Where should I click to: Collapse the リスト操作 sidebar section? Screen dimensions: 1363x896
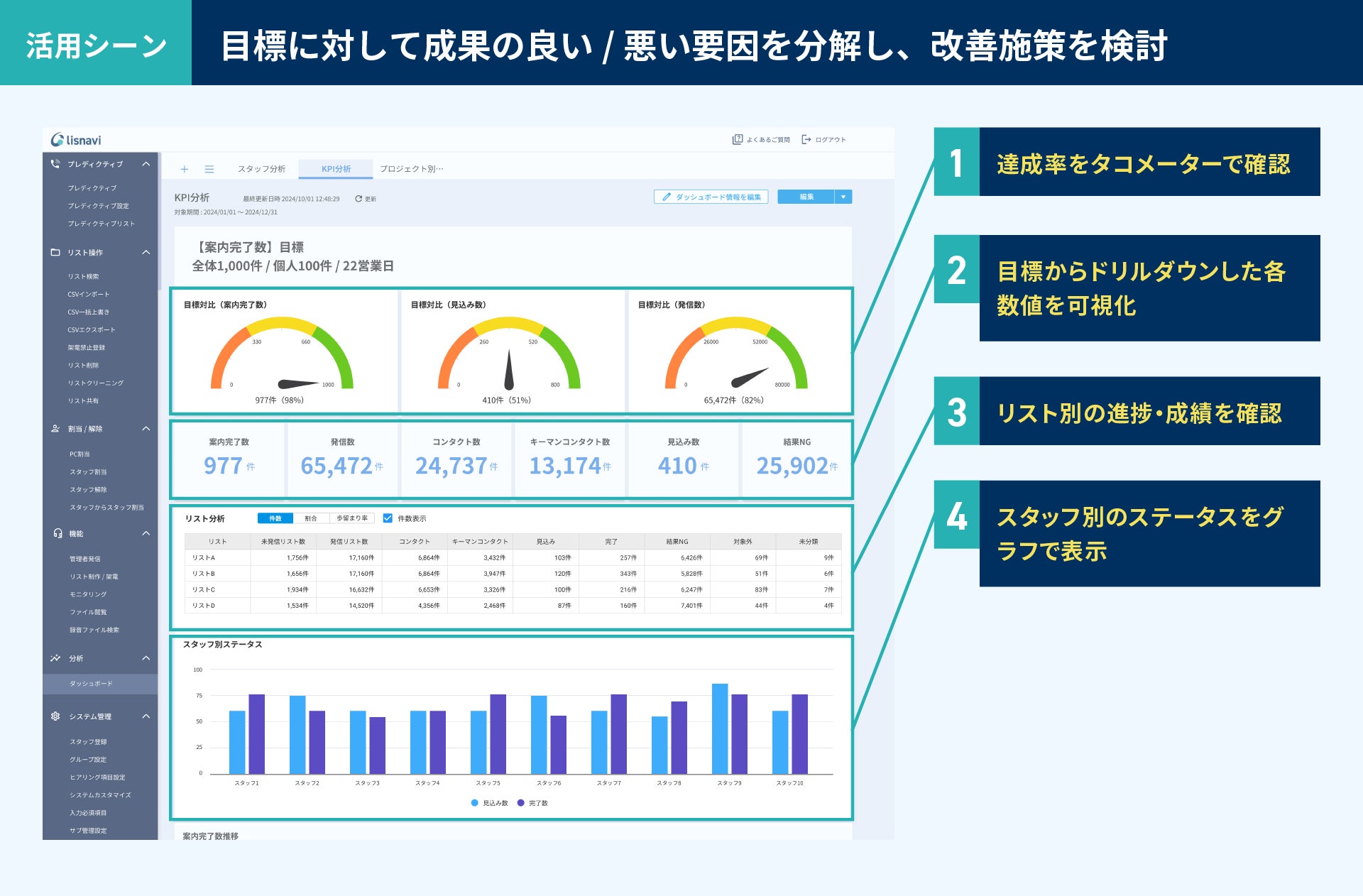point(146,252)
